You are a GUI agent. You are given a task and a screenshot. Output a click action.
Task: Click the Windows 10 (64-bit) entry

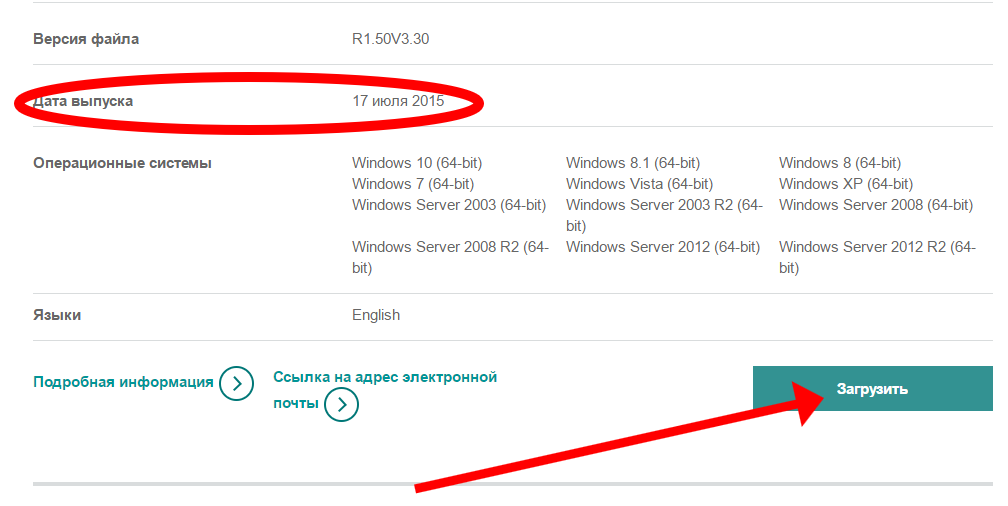417,163
